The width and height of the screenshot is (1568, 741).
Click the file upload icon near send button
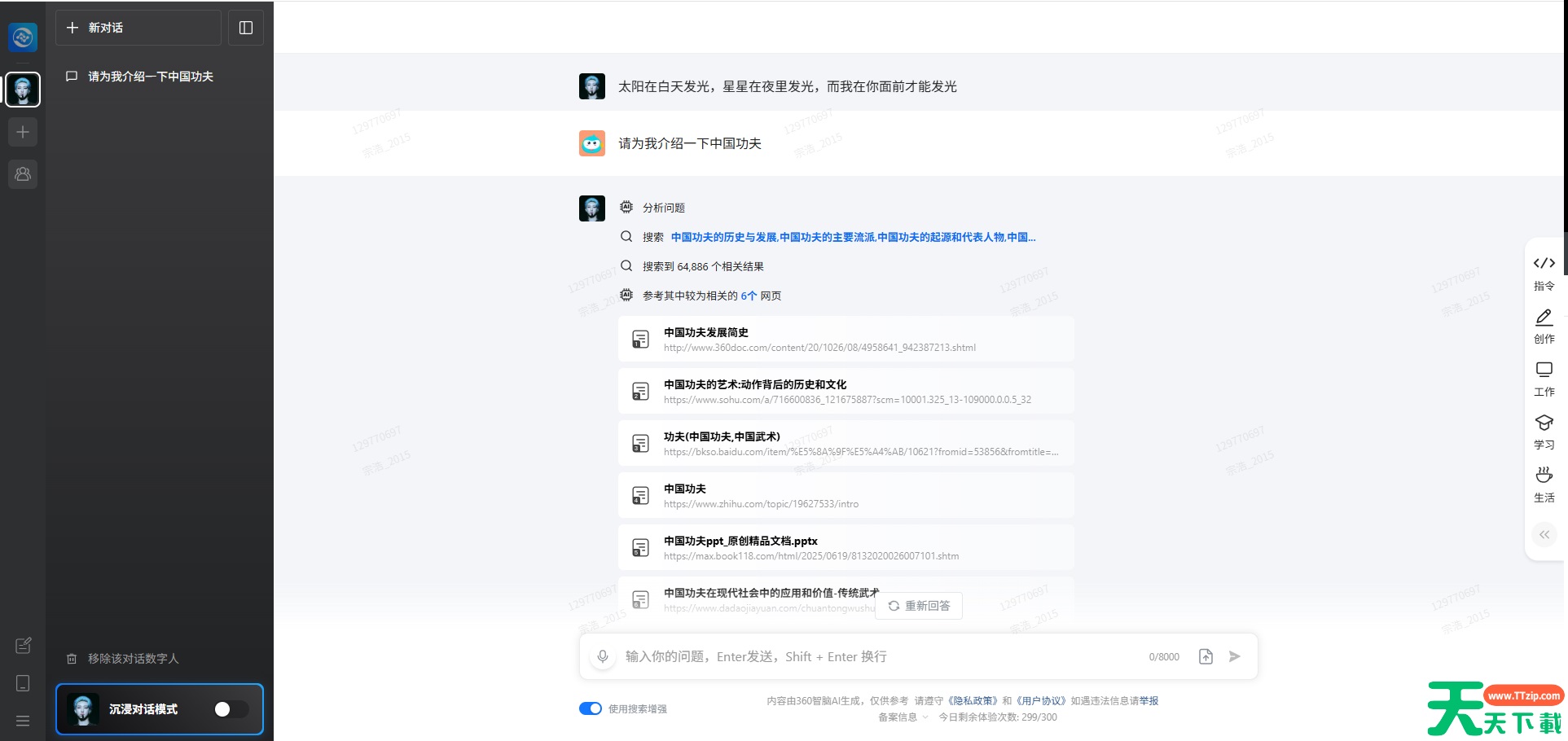pyautogui.click(x=1206, y=655)
